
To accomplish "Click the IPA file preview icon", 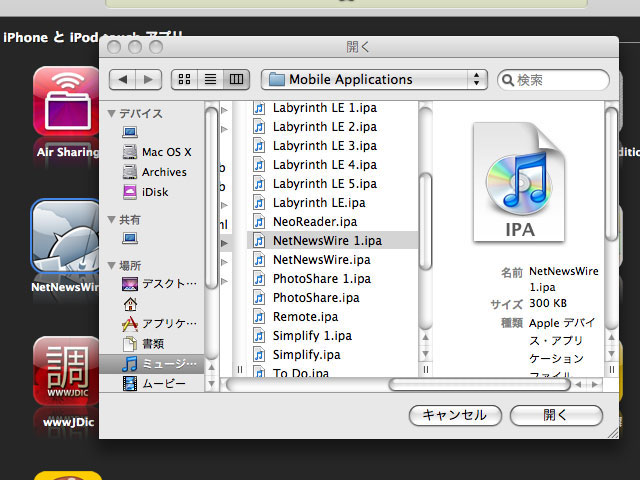I will [x=519, y=182].
